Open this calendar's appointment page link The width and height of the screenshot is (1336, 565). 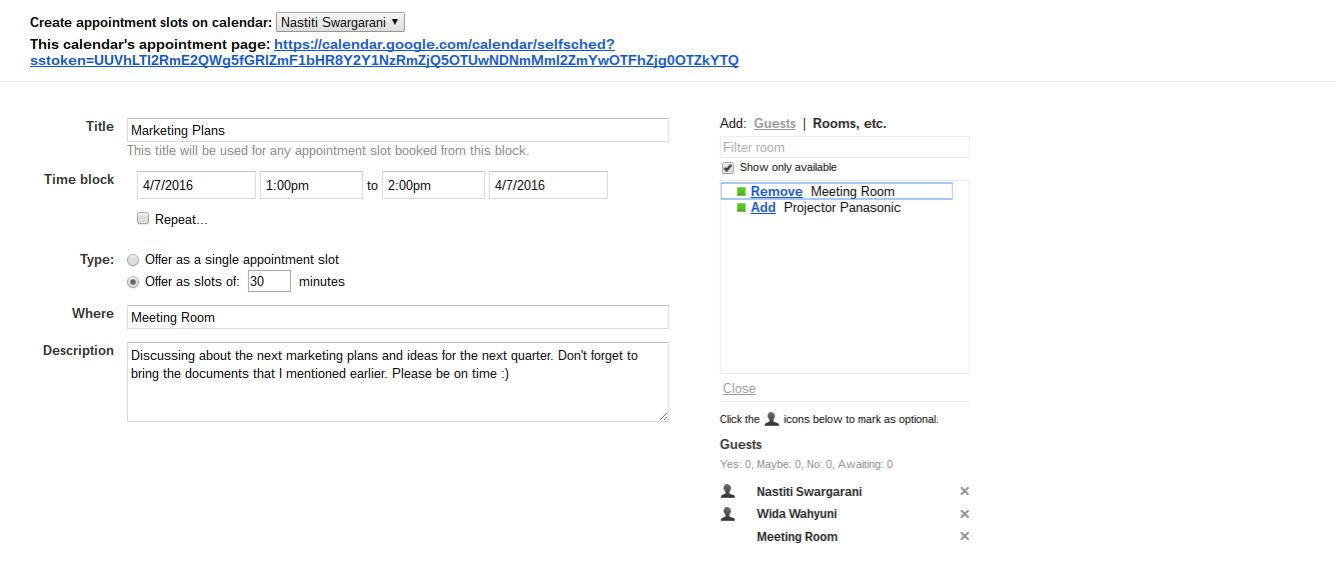pyautogui.click(x=444, y=45)
